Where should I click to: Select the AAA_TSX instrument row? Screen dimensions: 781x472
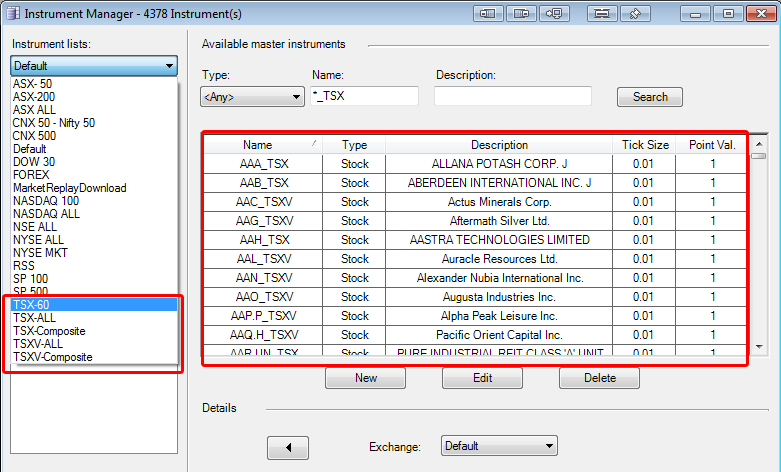pyautogui.click(x=475, y=164)
